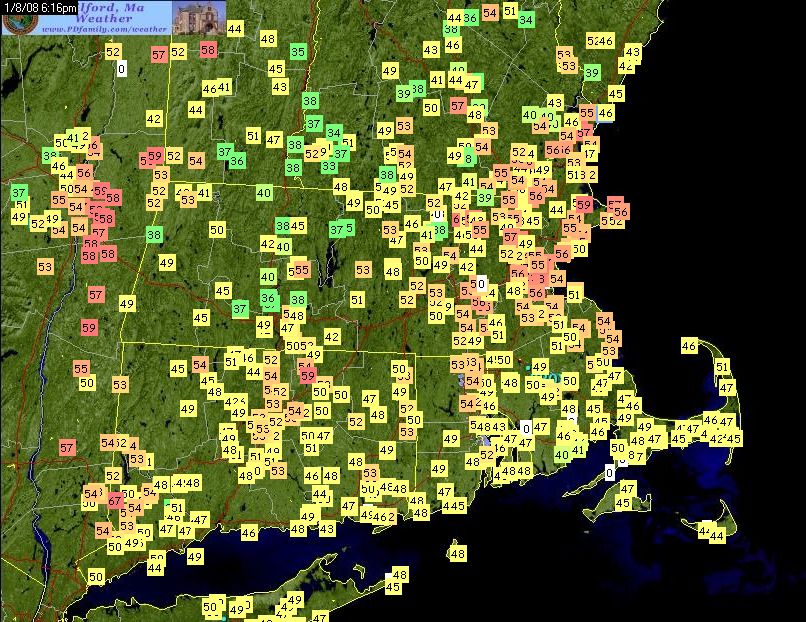
Task: Click the 46 marker on outer Cape Cod
Action: pos(689,346)
